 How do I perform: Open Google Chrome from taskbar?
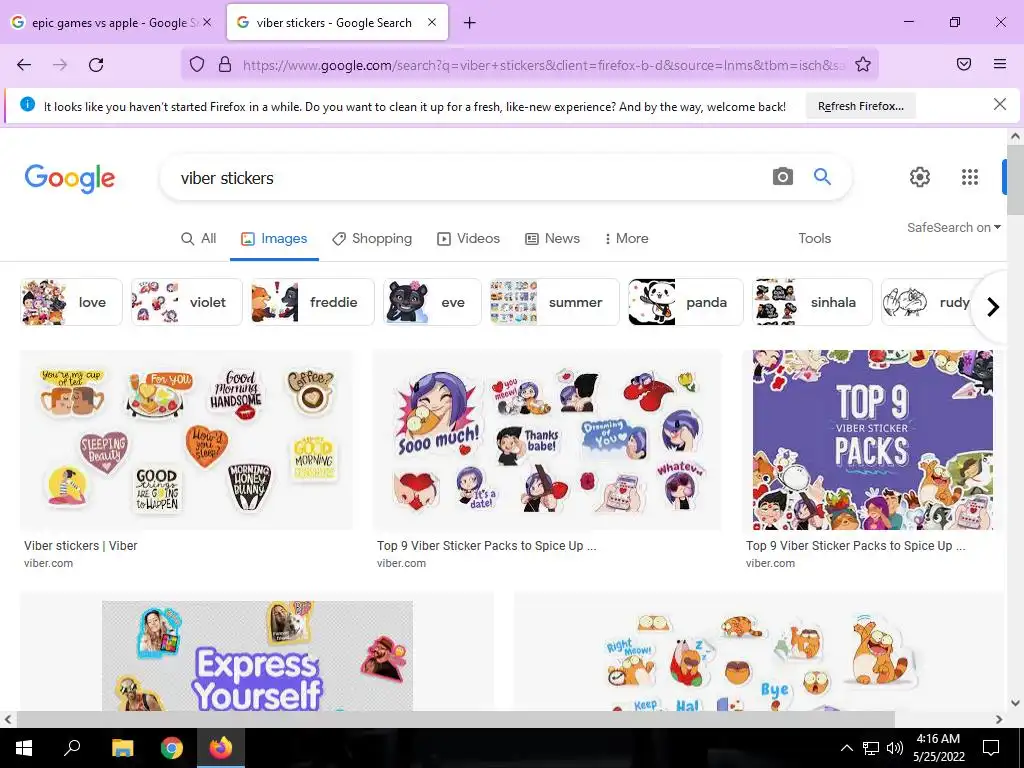tap(172, 748)
